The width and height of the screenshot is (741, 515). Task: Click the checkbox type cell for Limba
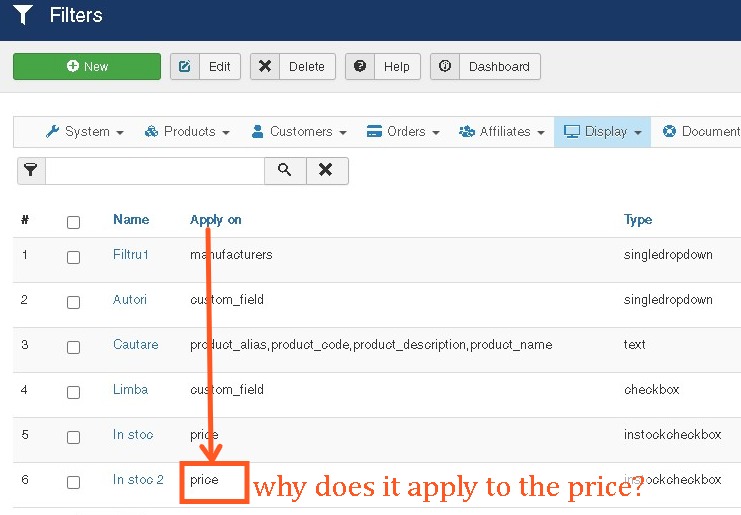[x=651, y=389]
